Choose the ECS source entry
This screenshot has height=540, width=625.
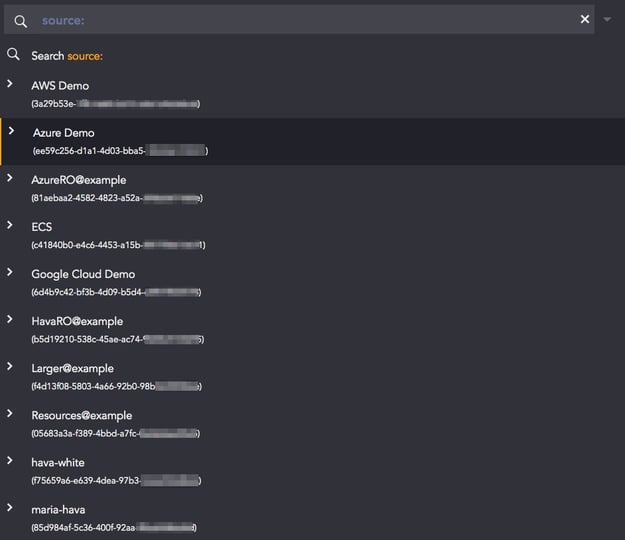tap(42, 227)
